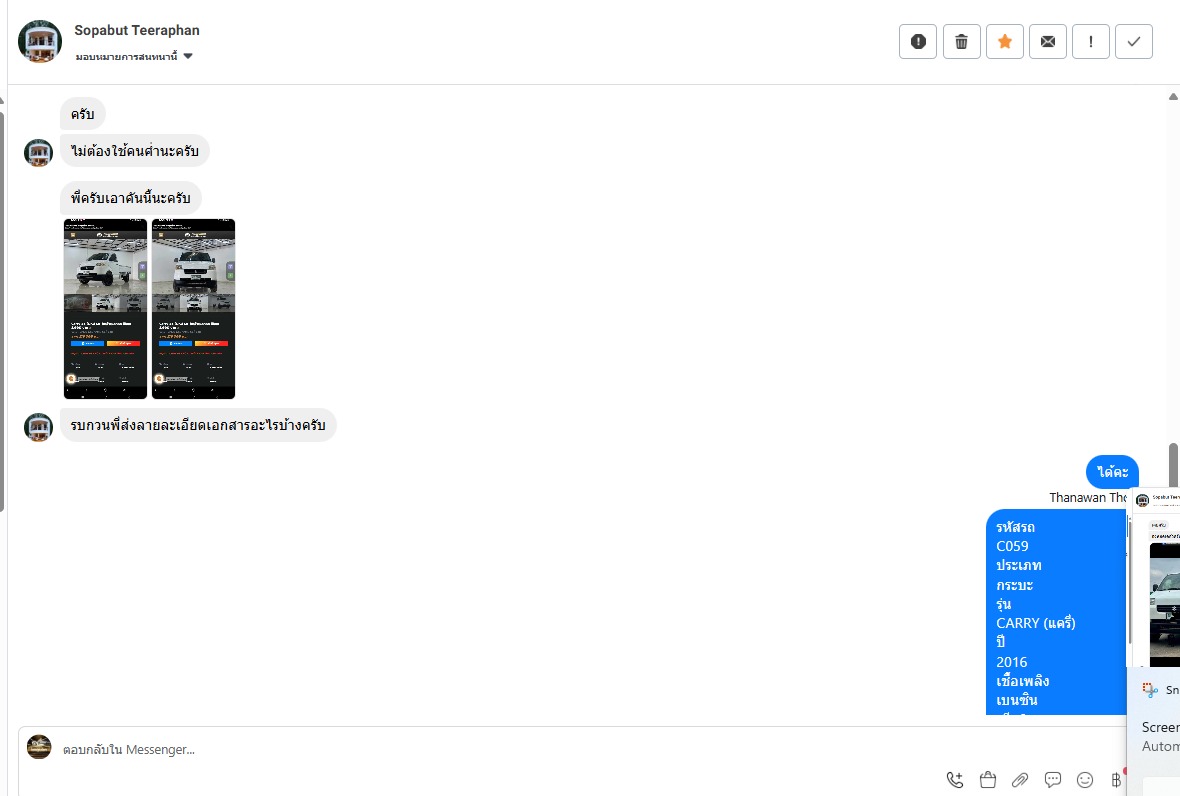
Task: Click the sent 'ได้ค่ะ' blue bubble
Action: [x=1112, y=472]
